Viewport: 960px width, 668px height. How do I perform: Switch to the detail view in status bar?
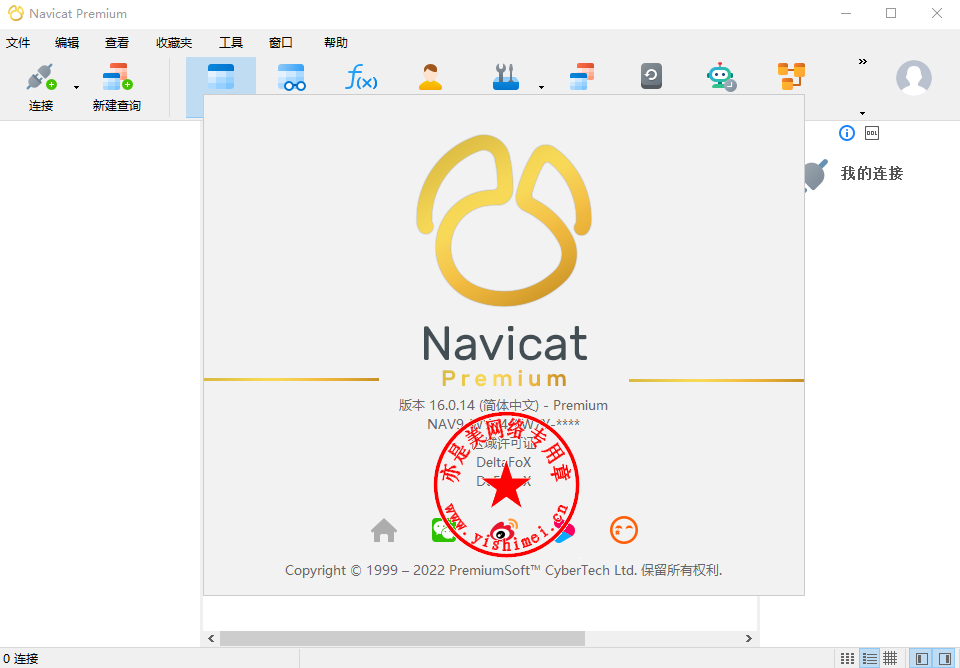(x=890, y=659)
